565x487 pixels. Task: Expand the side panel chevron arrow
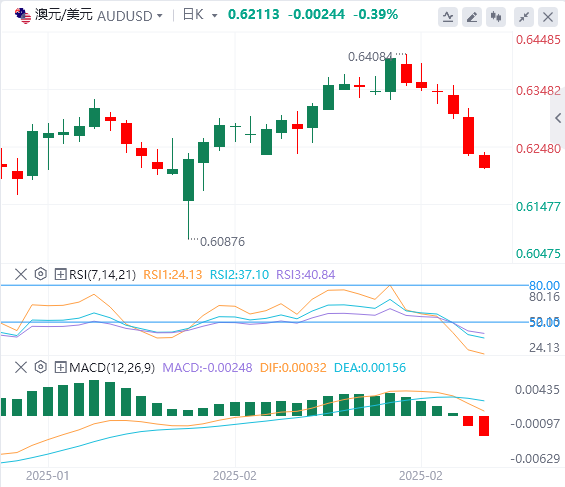pyautogui.click(x=558, y=118)
